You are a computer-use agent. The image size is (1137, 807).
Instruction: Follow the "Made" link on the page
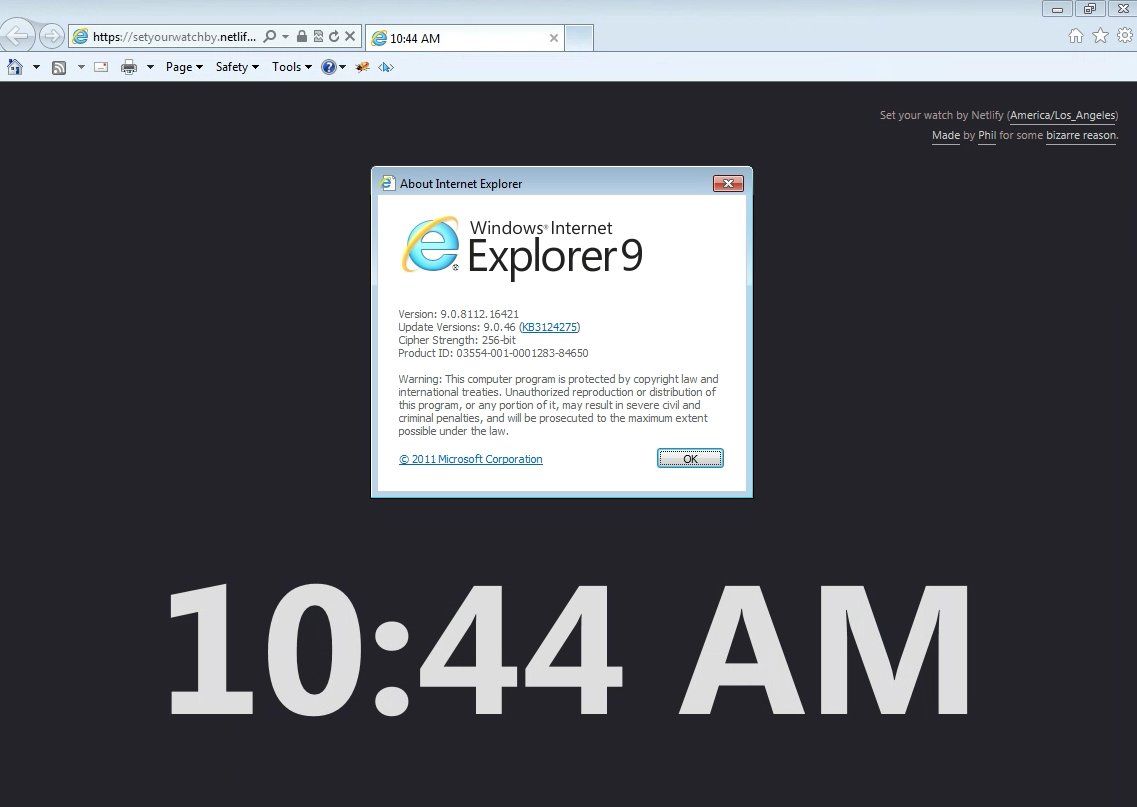(946, 136)
